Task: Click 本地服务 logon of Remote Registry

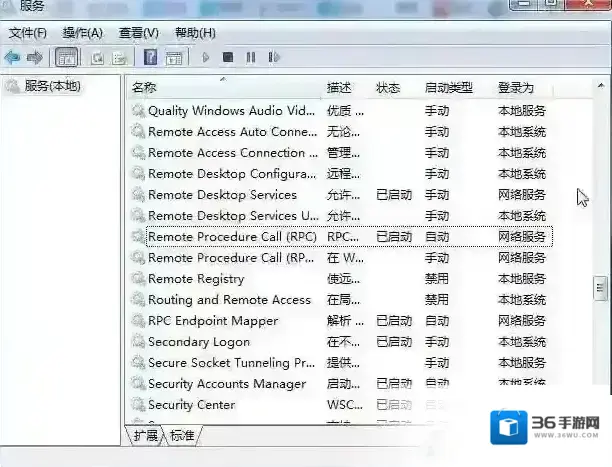Action: coord(521,279)
